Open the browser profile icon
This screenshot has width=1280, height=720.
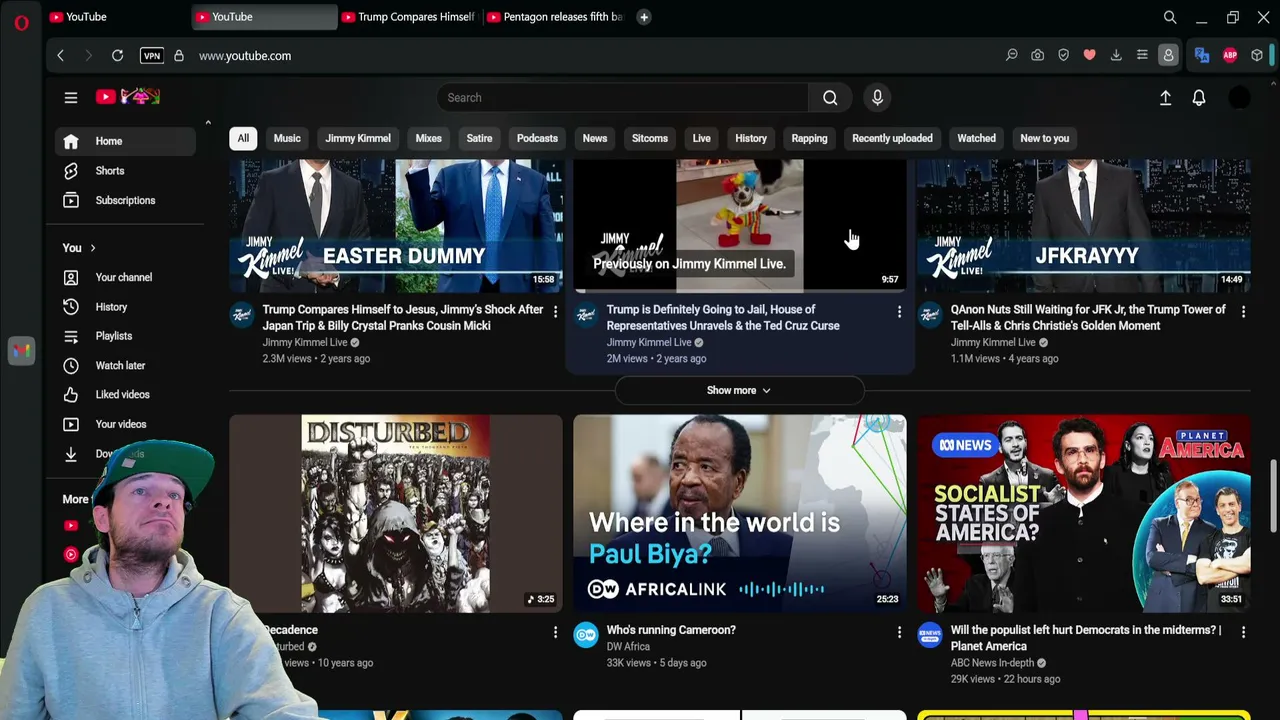coord(1168,56)
